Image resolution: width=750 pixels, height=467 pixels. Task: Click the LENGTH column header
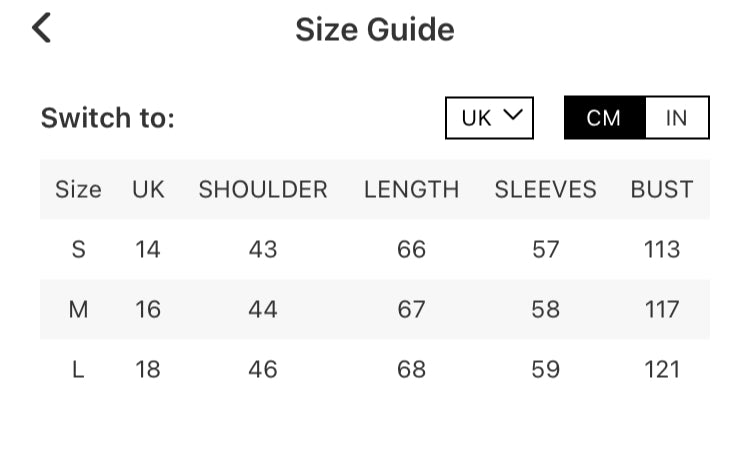pos(411,189)
